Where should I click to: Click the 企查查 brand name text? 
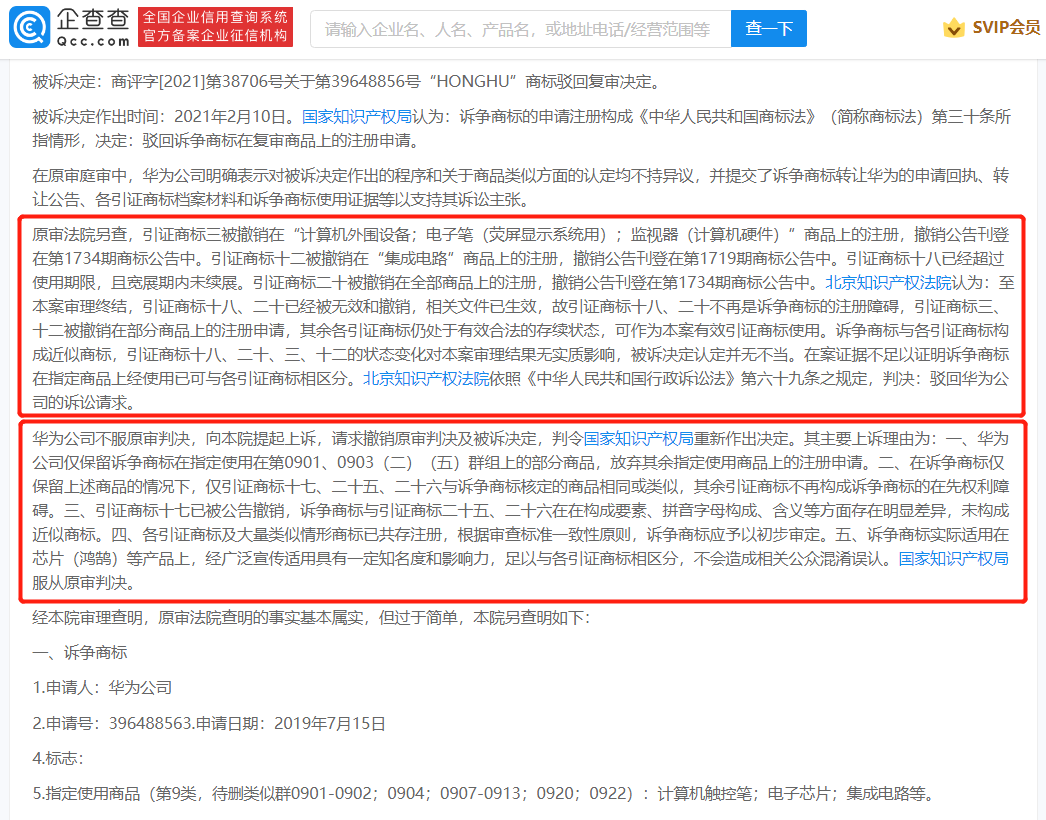point(93,19)
